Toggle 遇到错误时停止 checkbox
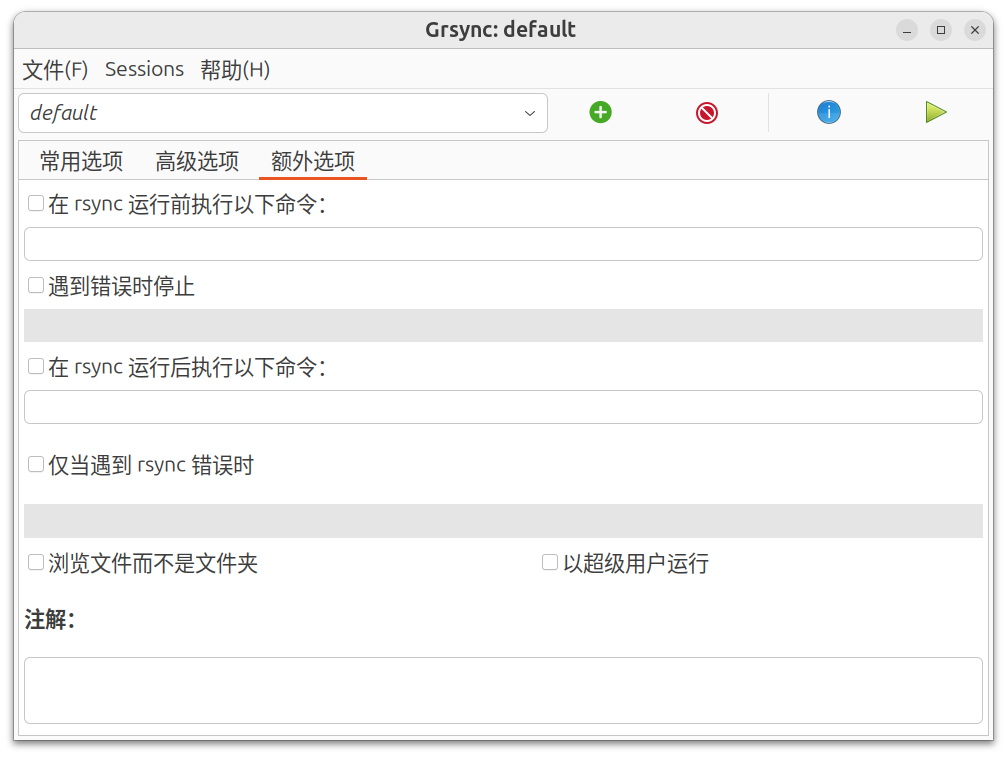This screenshot has width=1007, height=757. pos(36,286)
